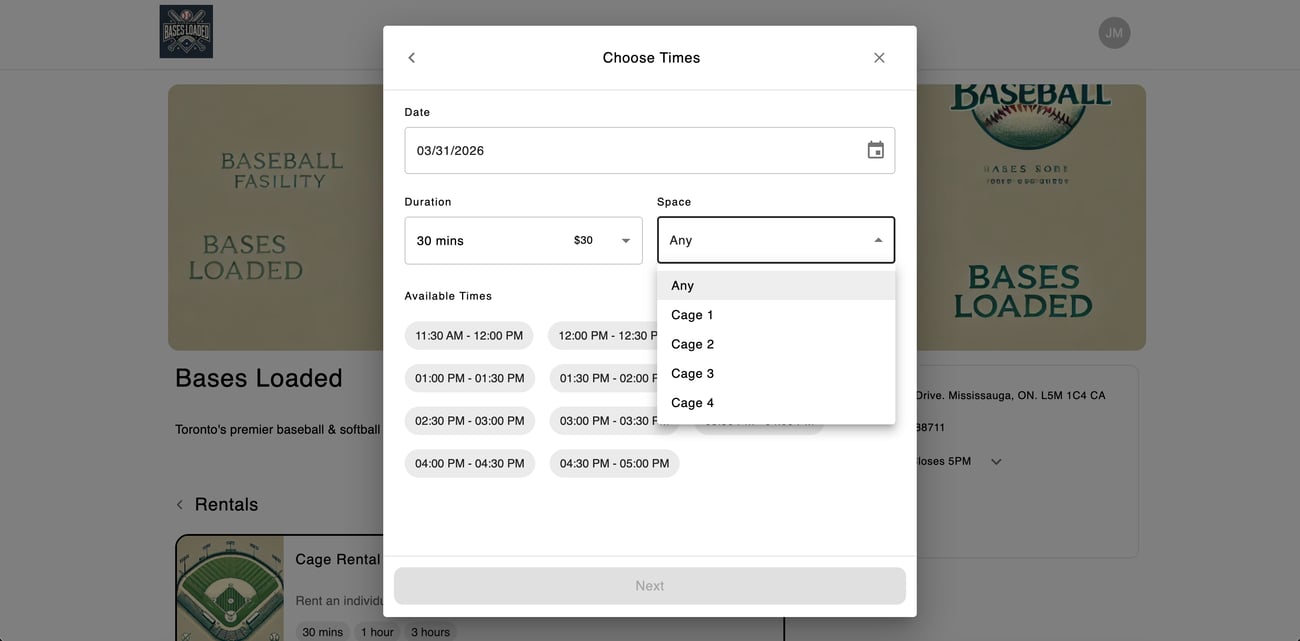Click the Cage Rental title
The image size is (1300, 641).
pyautogui.click(x=338, y=559)
